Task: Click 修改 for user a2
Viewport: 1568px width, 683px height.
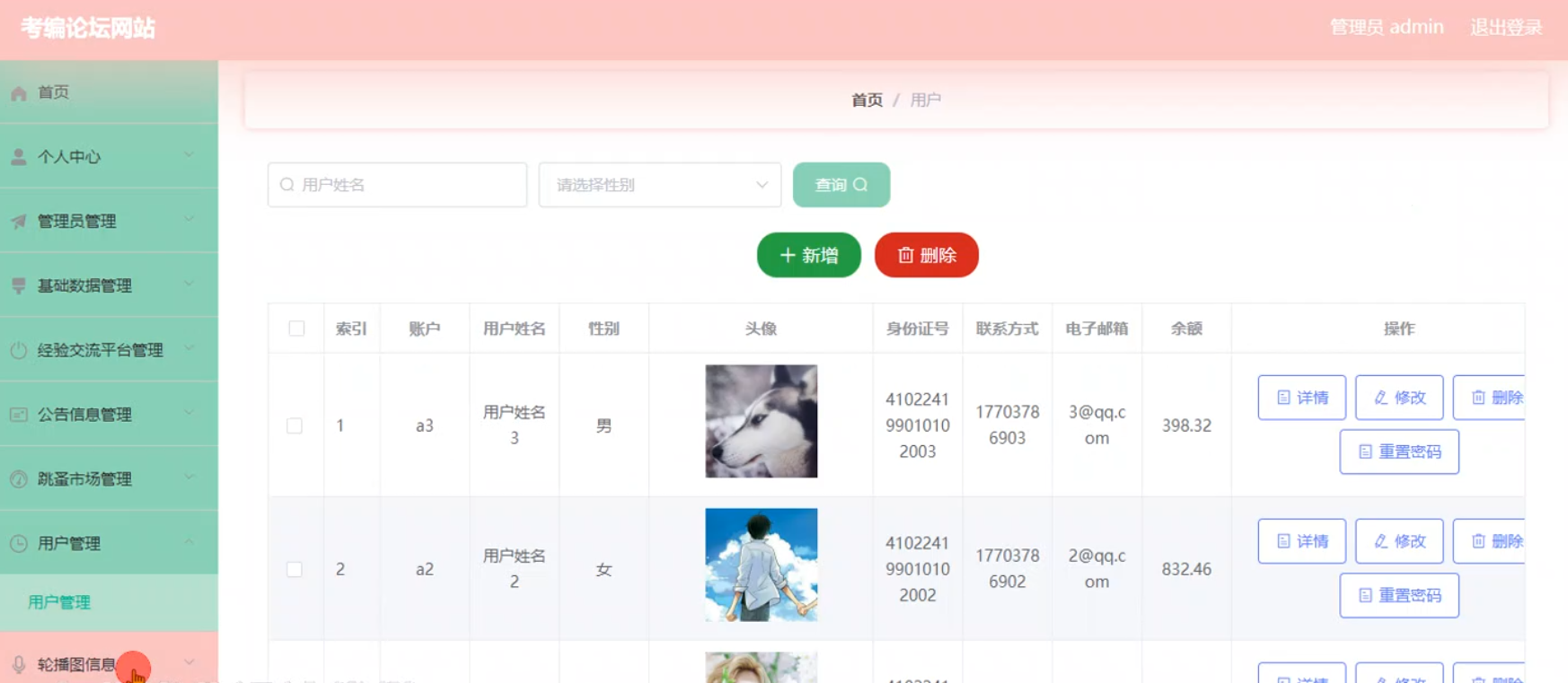Action: tap(1399, 541)
